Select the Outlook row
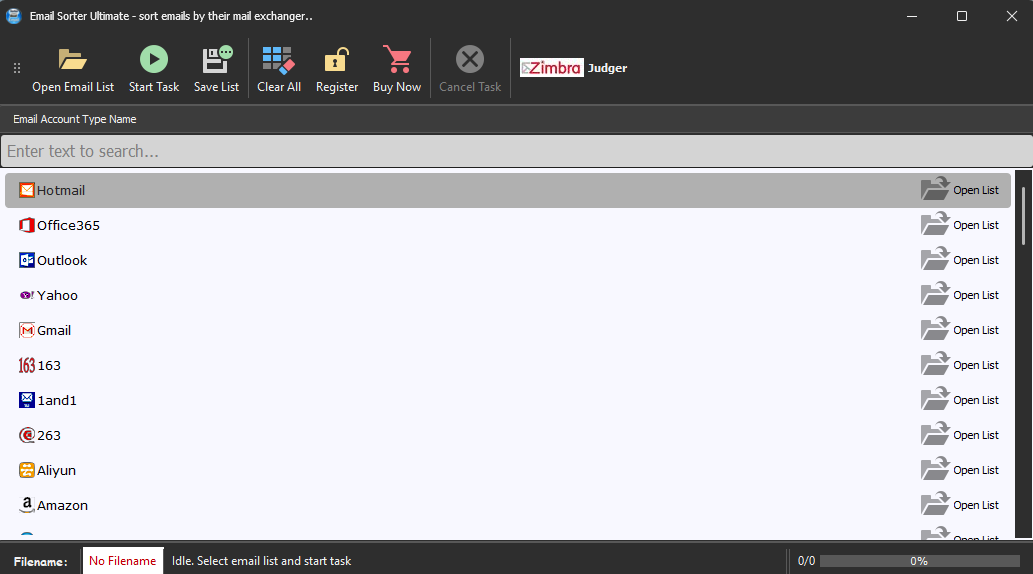This screenshot has height=574, width=1033. [507, 260]
